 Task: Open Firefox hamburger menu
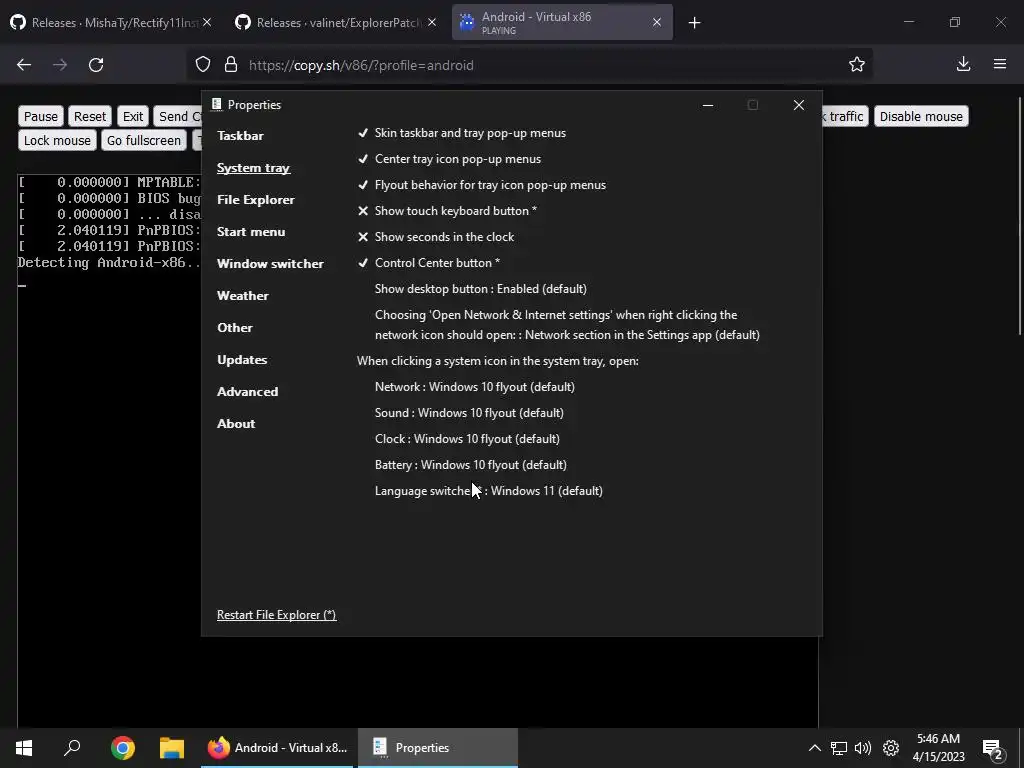(x=1000, y=64)
